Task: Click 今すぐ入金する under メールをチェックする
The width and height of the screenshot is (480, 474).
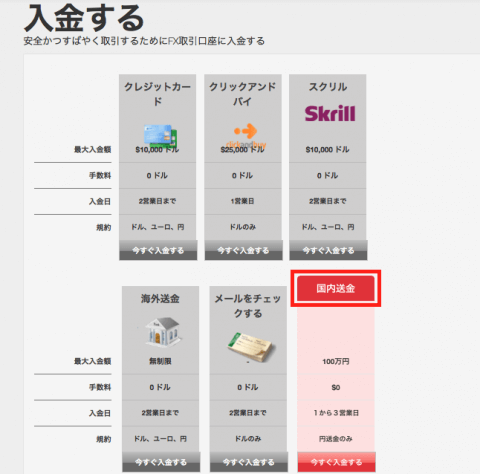Action: click(249, 462)
